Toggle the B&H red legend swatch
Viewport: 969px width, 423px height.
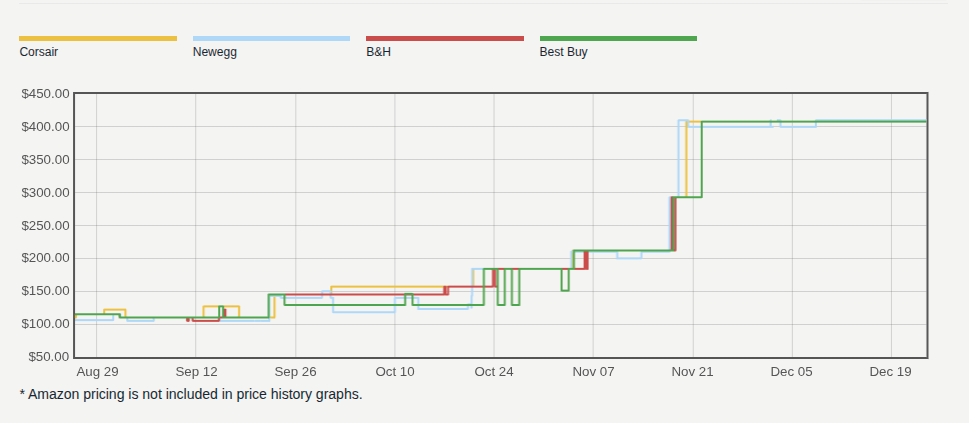pos(445,38)
